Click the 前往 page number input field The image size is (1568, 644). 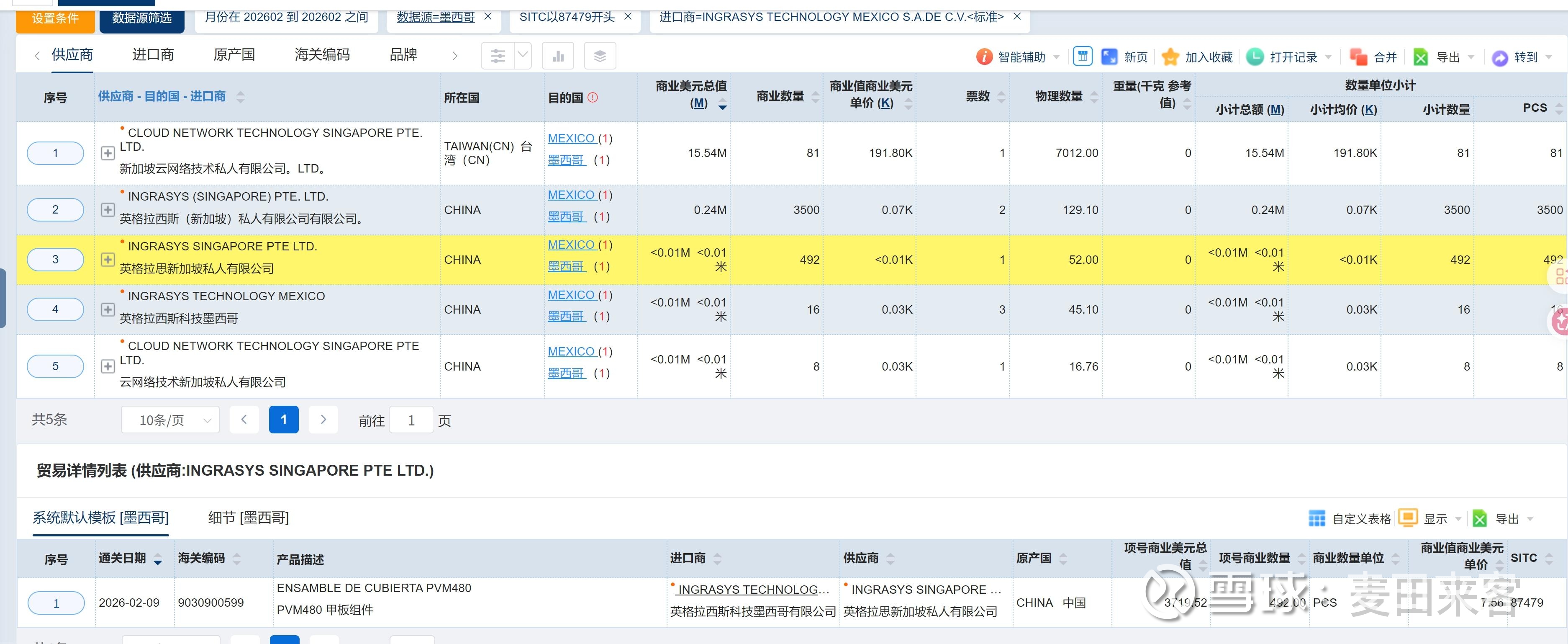(x=411, y=420)
